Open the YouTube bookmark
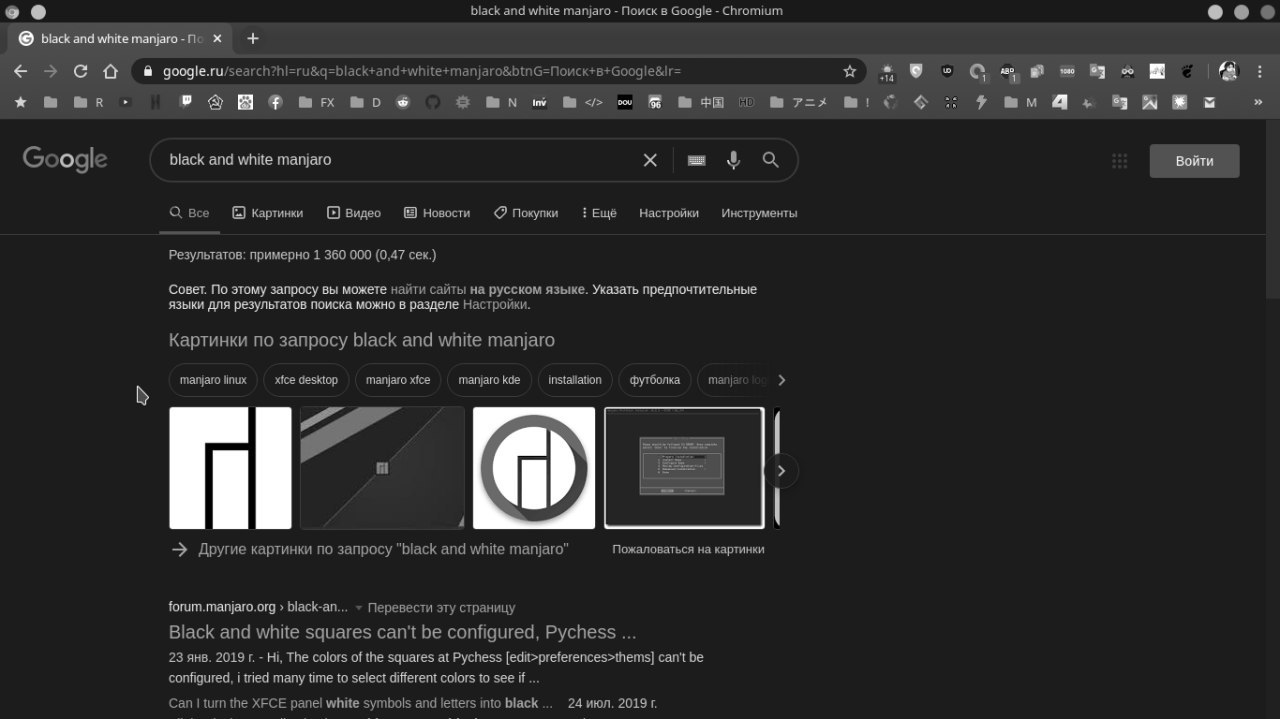This screenshot has height=719, width=1280. (x=125, y=102)
